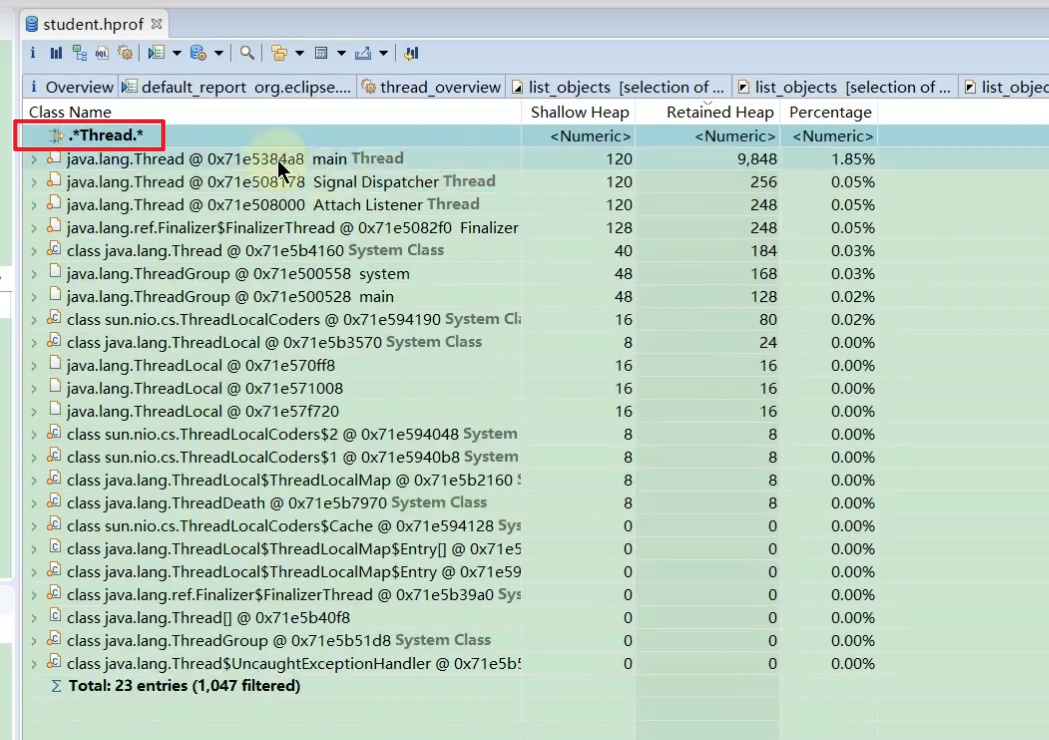Open the Overview pane toolbar icon
This screenshot has width=1049, height=740.
click(32, 53)
